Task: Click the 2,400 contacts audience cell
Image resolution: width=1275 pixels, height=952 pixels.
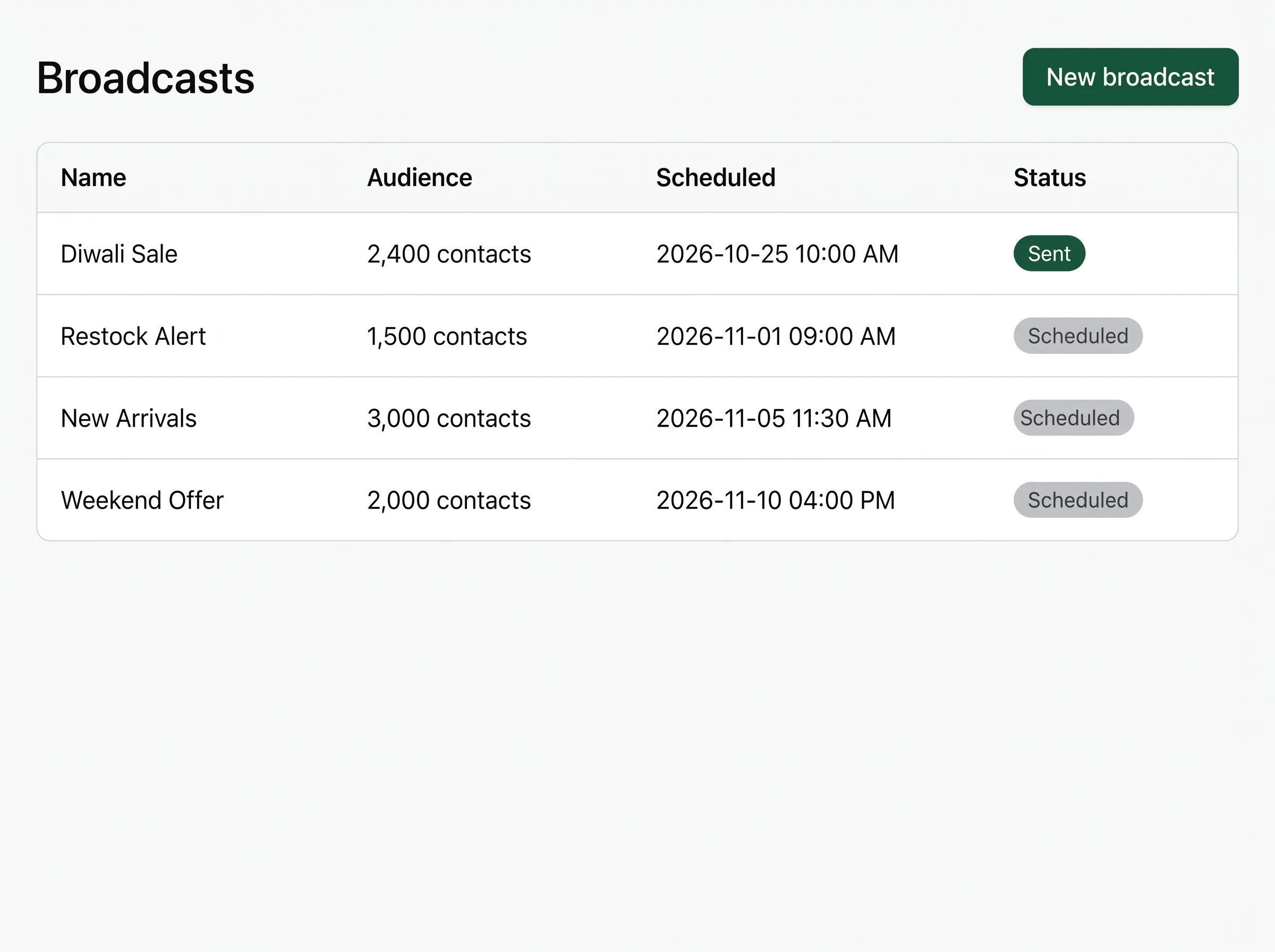Action: (x=449, y=253)
